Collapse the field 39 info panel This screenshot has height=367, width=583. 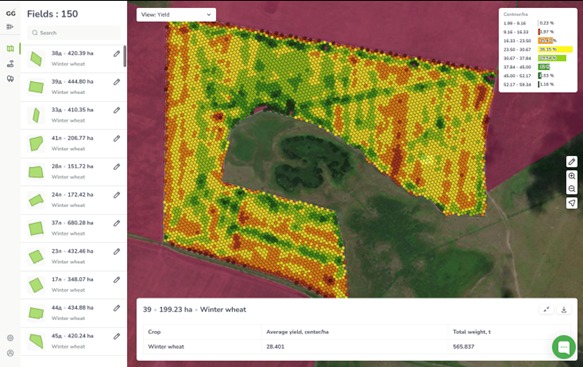[x=547, y=309]
